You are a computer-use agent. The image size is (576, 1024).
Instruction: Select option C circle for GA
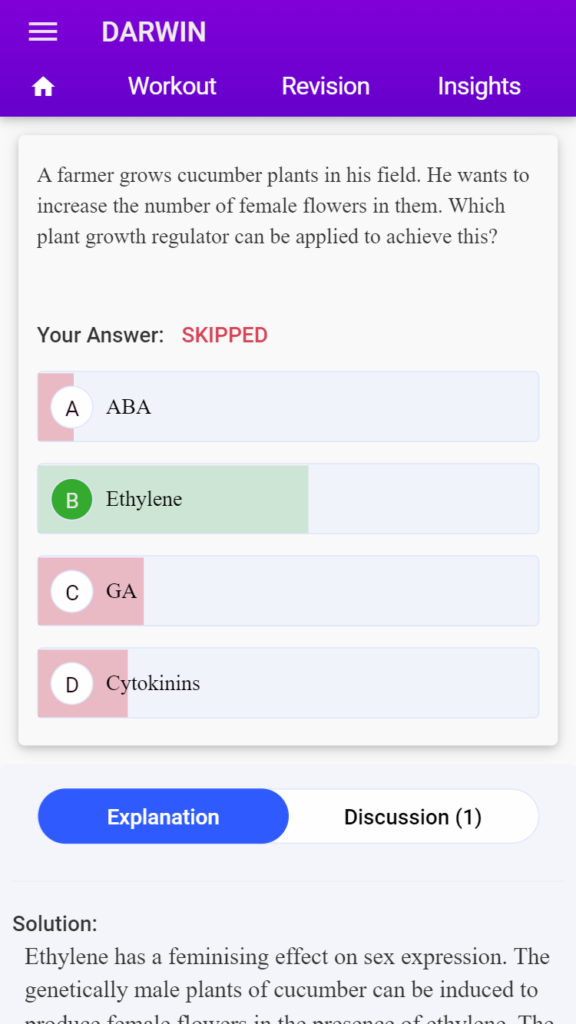tap(72, 592)
